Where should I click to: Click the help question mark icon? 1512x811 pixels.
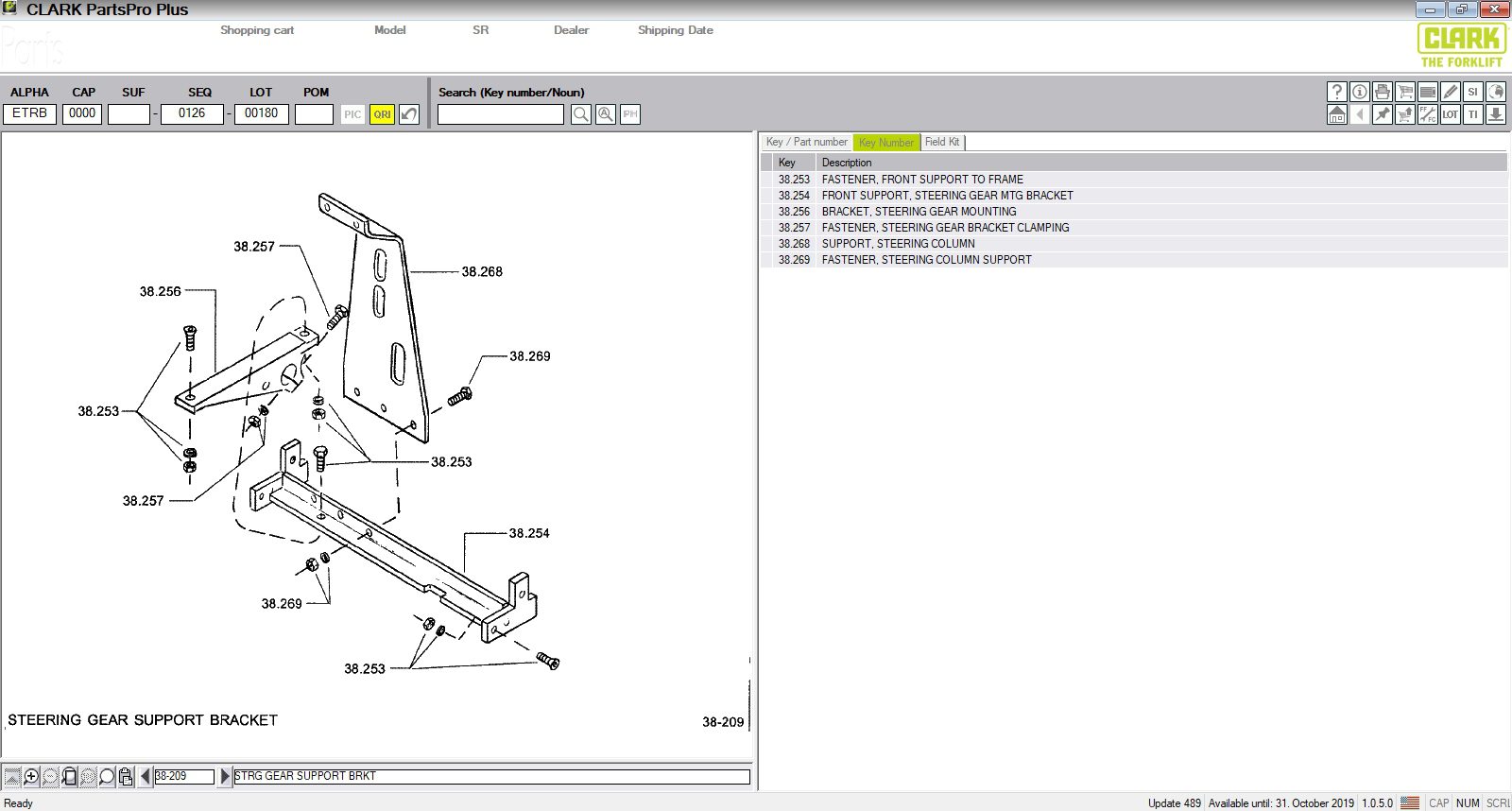1336,92
